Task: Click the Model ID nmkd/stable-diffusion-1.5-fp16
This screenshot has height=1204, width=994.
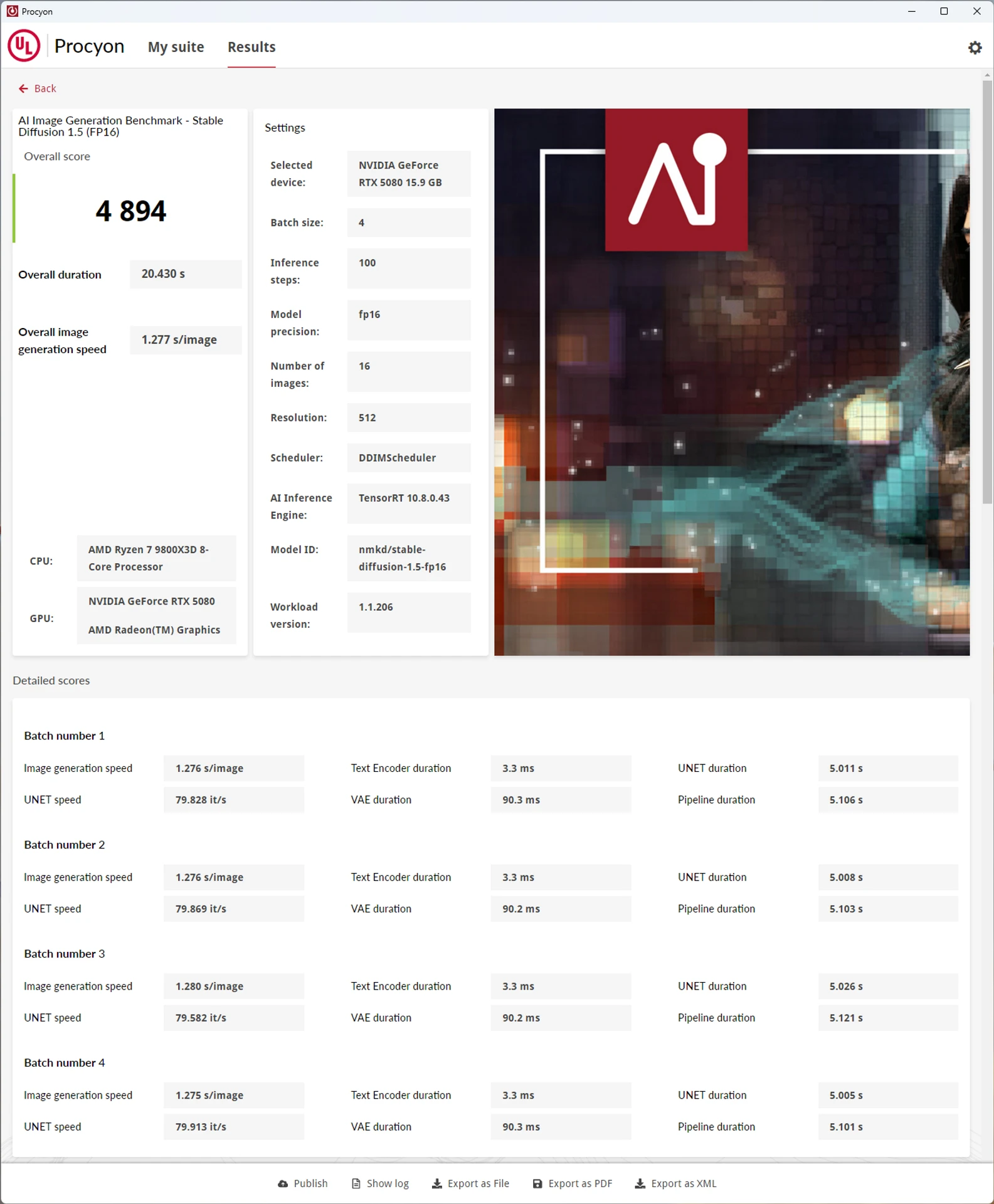Action: tap(409, 558)
